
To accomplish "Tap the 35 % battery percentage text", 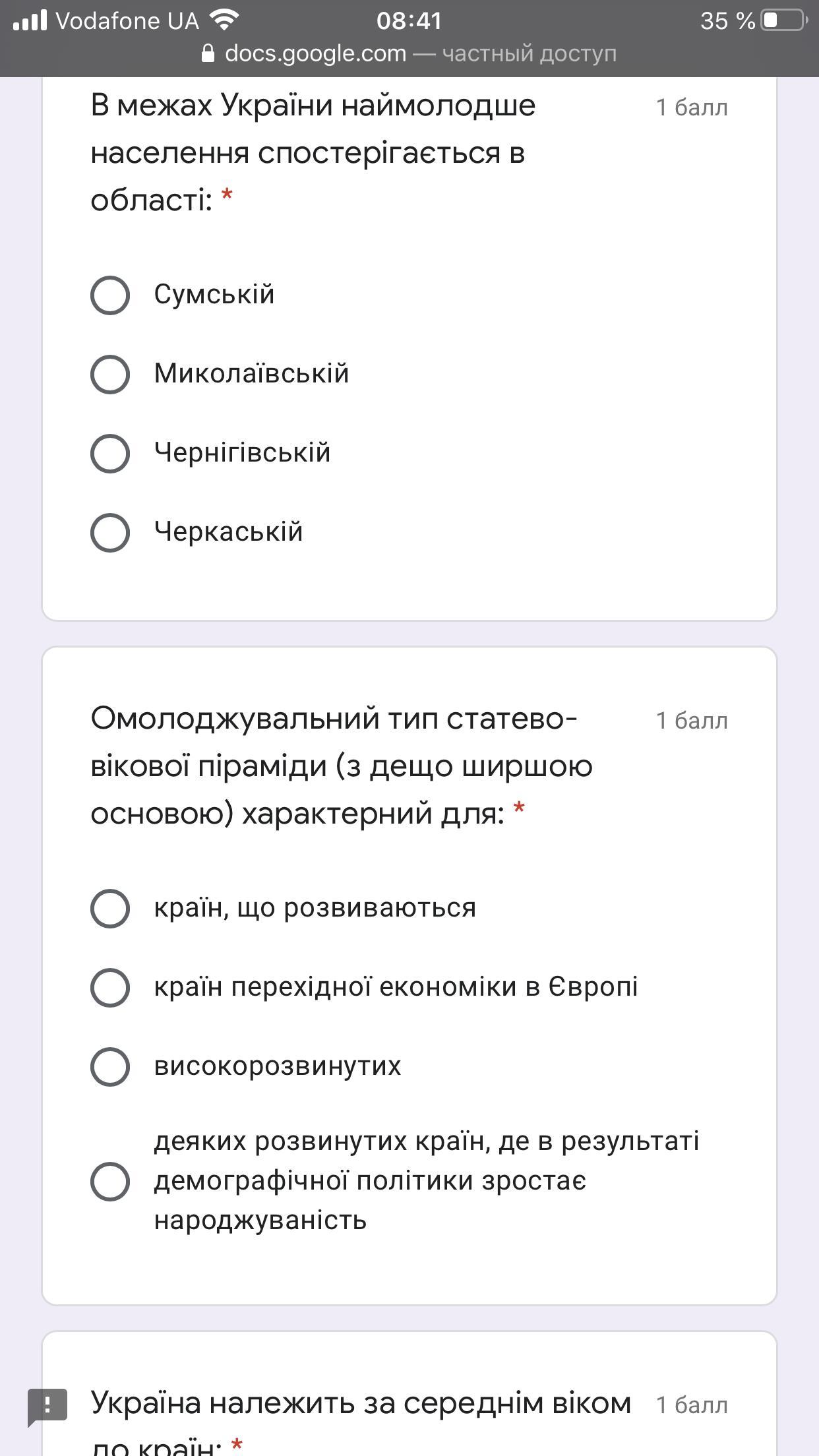I will coord(727,20).
